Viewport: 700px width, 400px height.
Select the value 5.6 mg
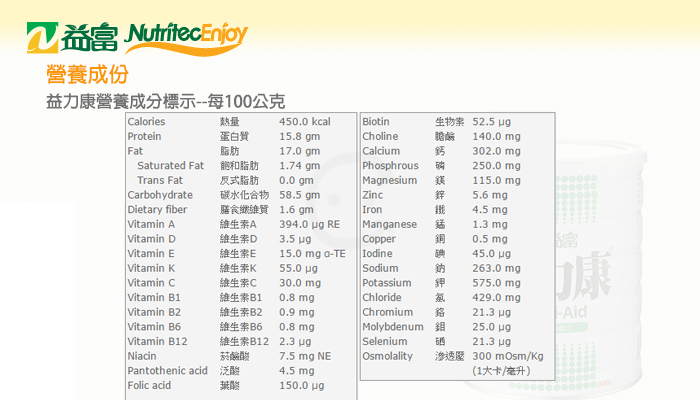pyautogui.click(x=490, y=195)
